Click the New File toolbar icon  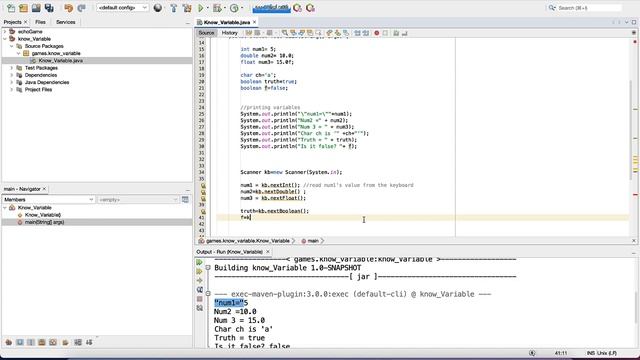click(11, 8)
